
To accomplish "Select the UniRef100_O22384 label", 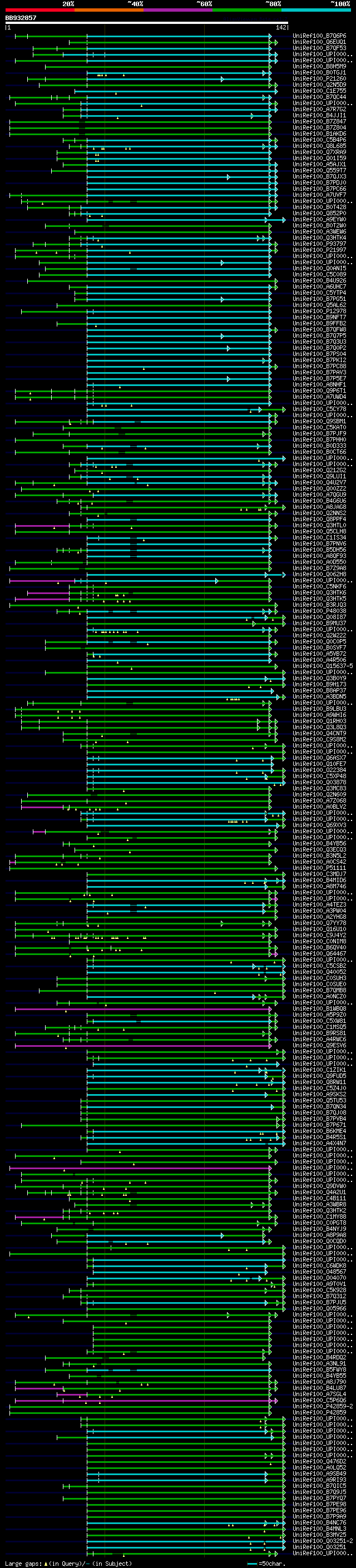I will 319,770.
